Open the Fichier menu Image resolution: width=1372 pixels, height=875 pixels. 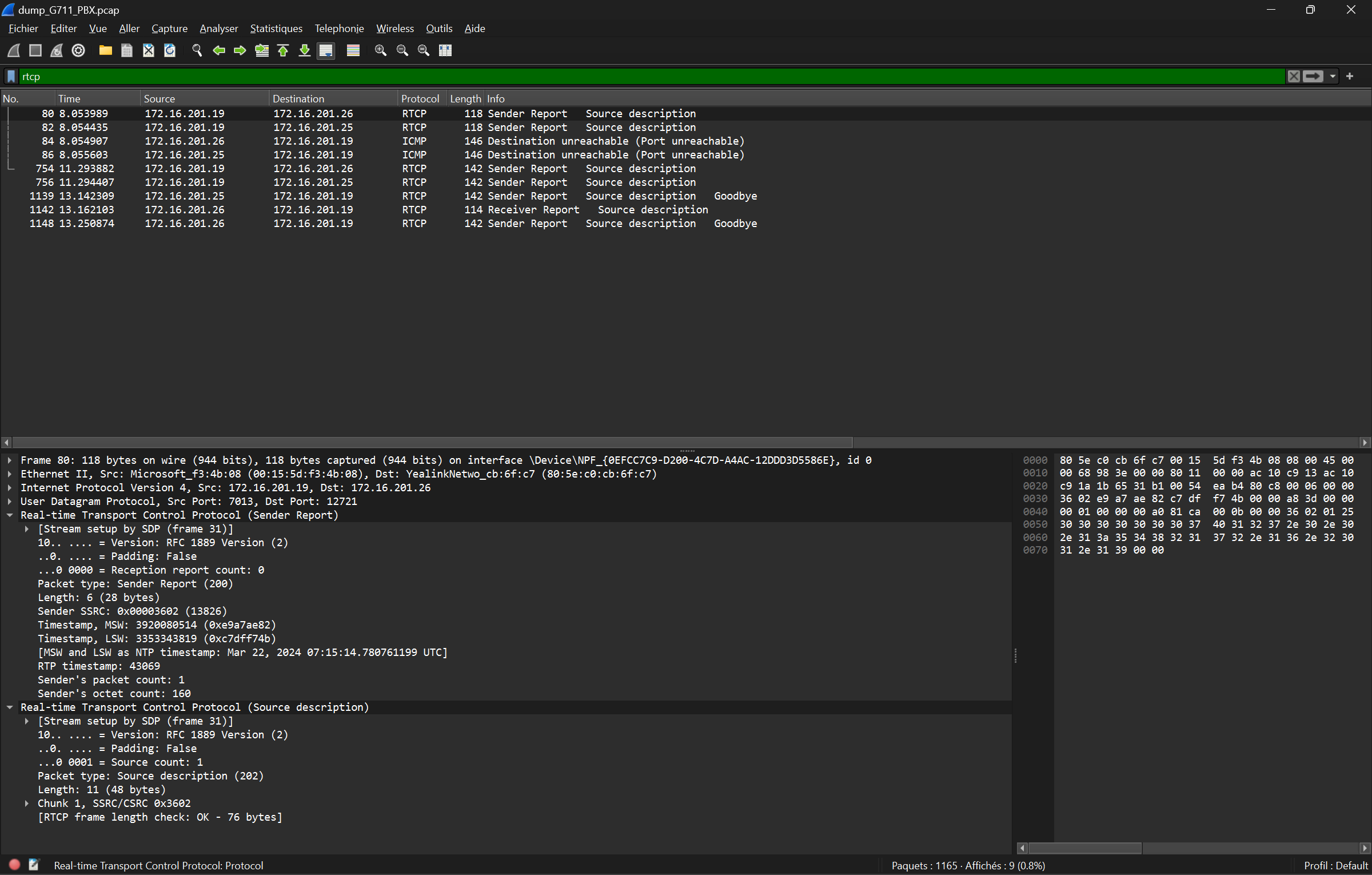23,29
